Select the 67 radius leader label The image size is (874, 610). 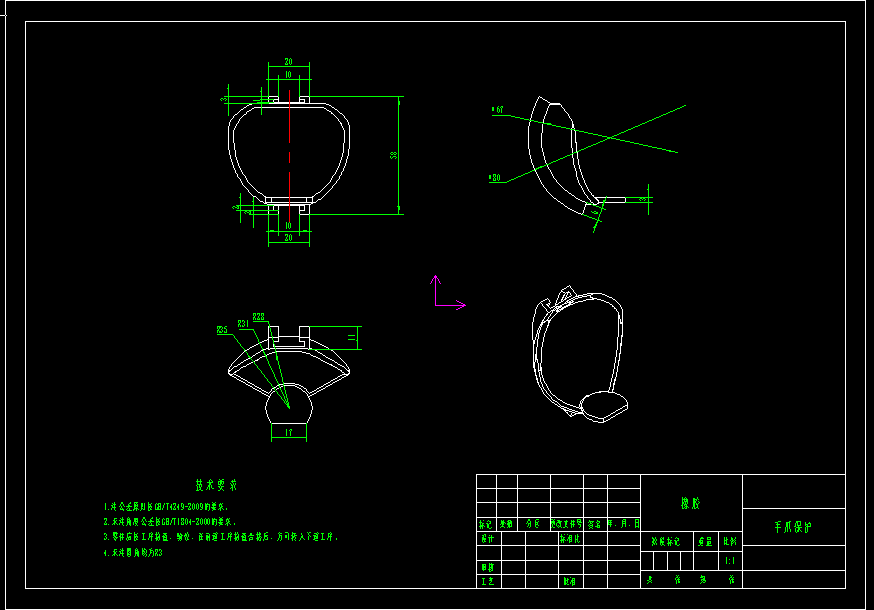497,109
